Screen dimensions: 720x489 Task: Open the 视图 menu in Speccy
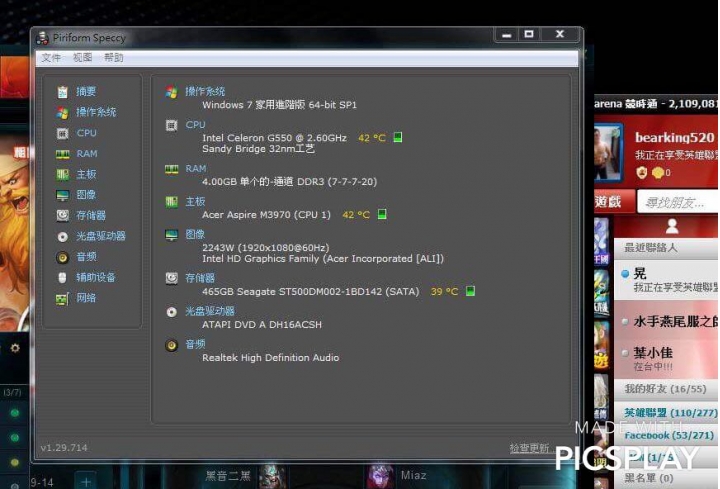click(83, 57)
